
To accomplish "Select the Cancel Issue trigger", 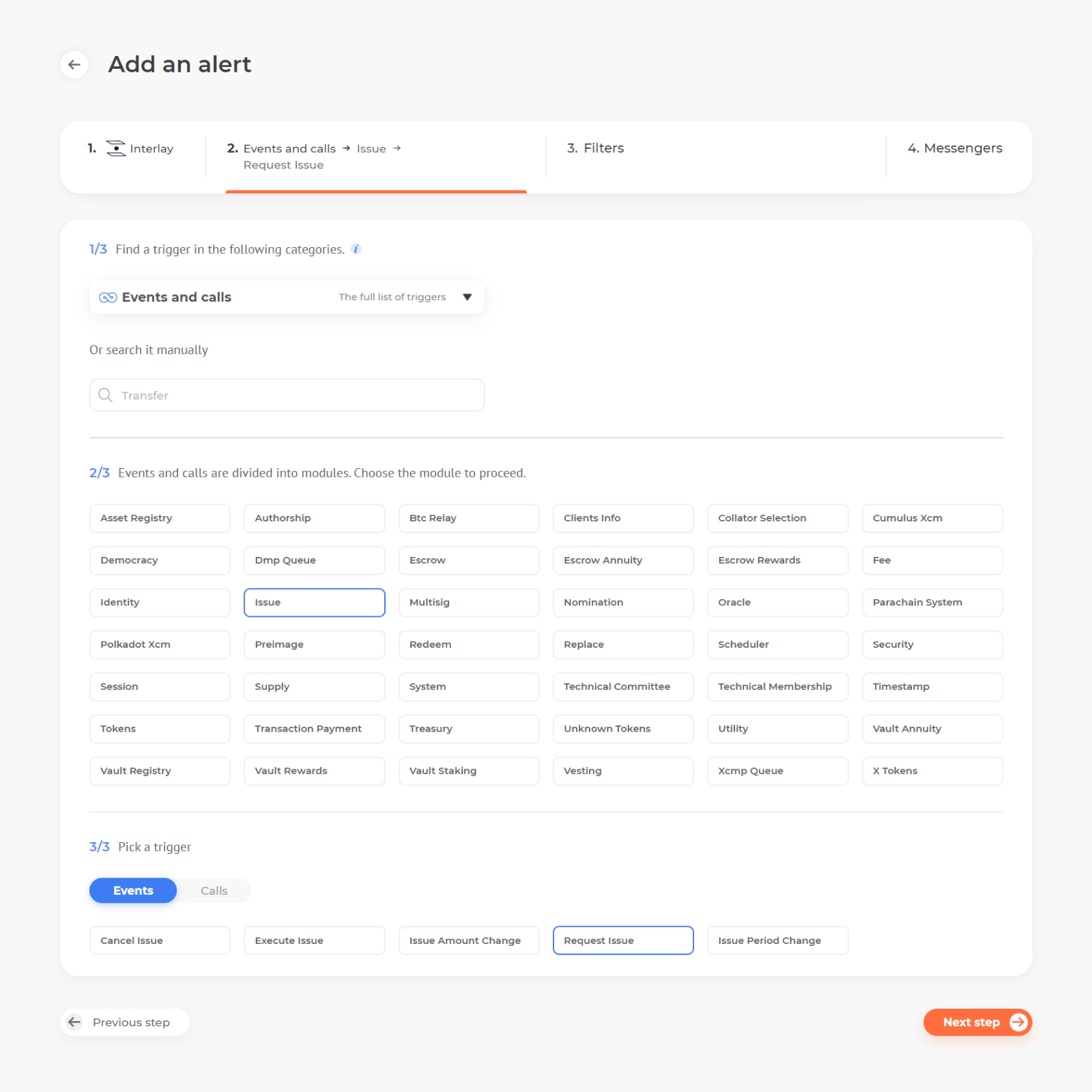I will [160, 940].
